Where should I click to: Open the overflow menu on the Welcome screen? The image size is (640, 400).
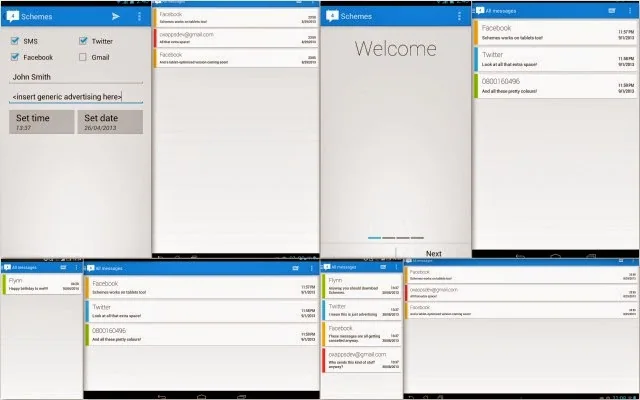point(459,16)
